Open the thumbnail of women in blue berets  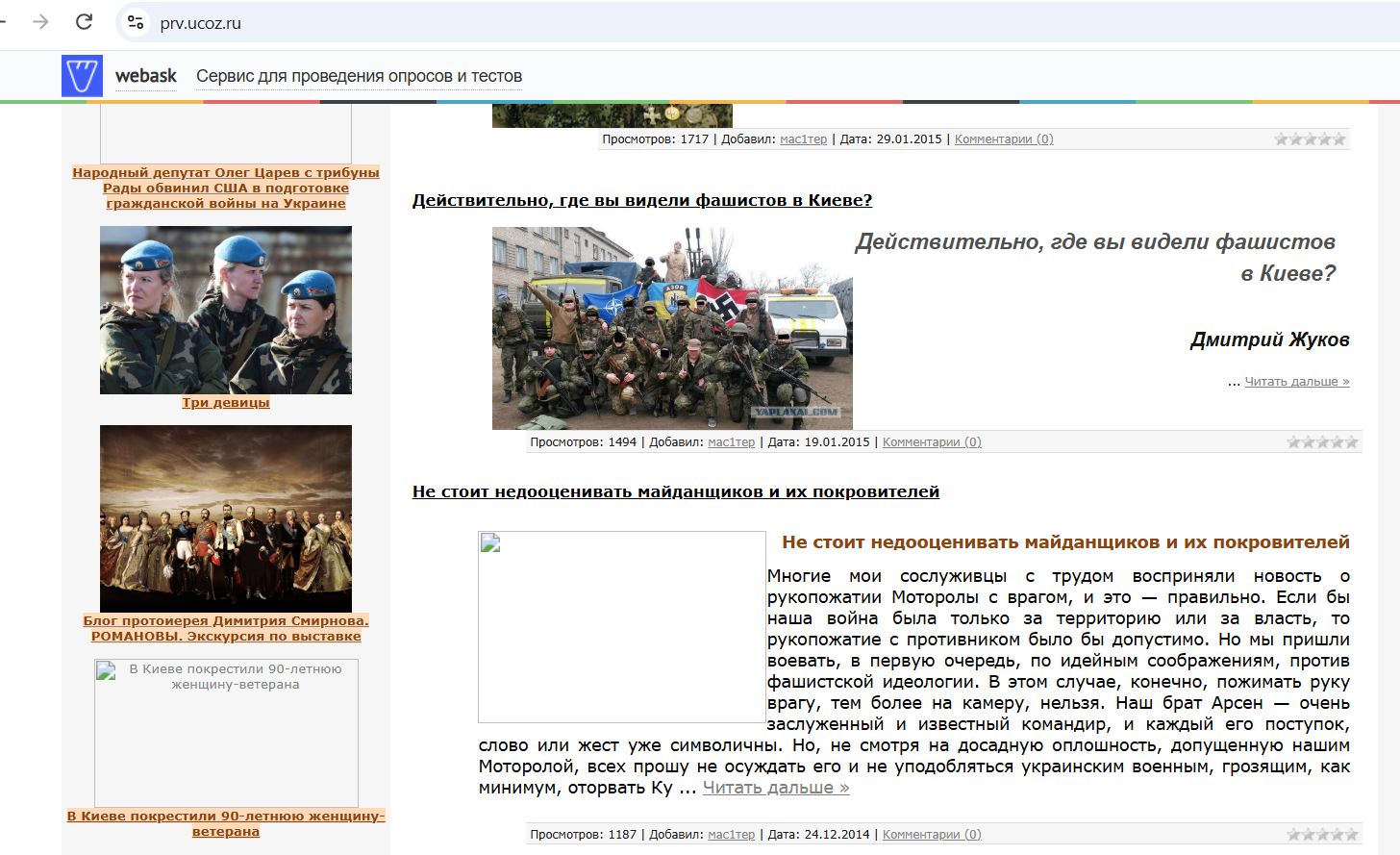click(226, 310)
